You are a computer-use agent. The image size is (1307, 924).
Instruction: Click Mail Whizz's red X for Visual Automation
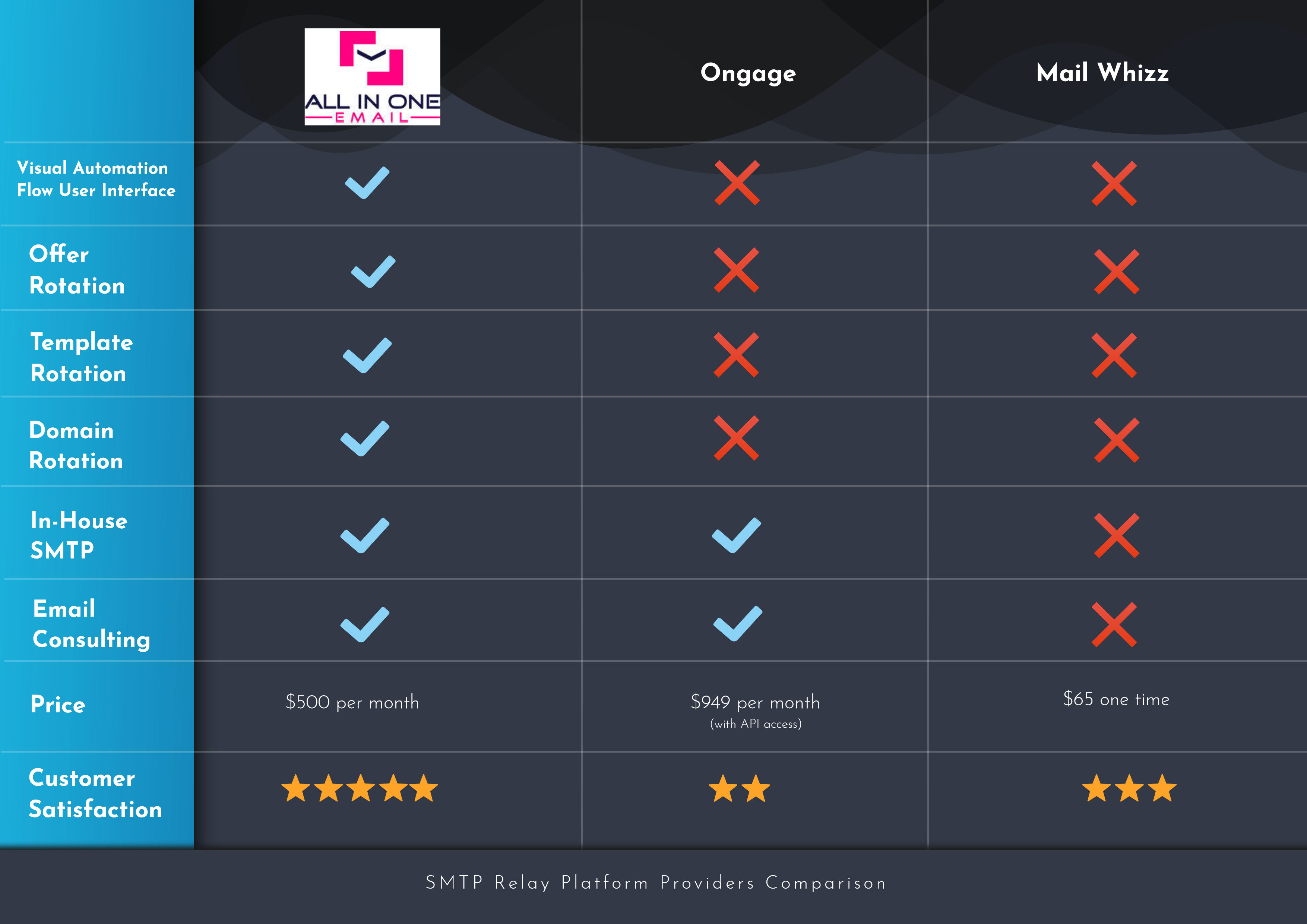tap(1114, 183)
